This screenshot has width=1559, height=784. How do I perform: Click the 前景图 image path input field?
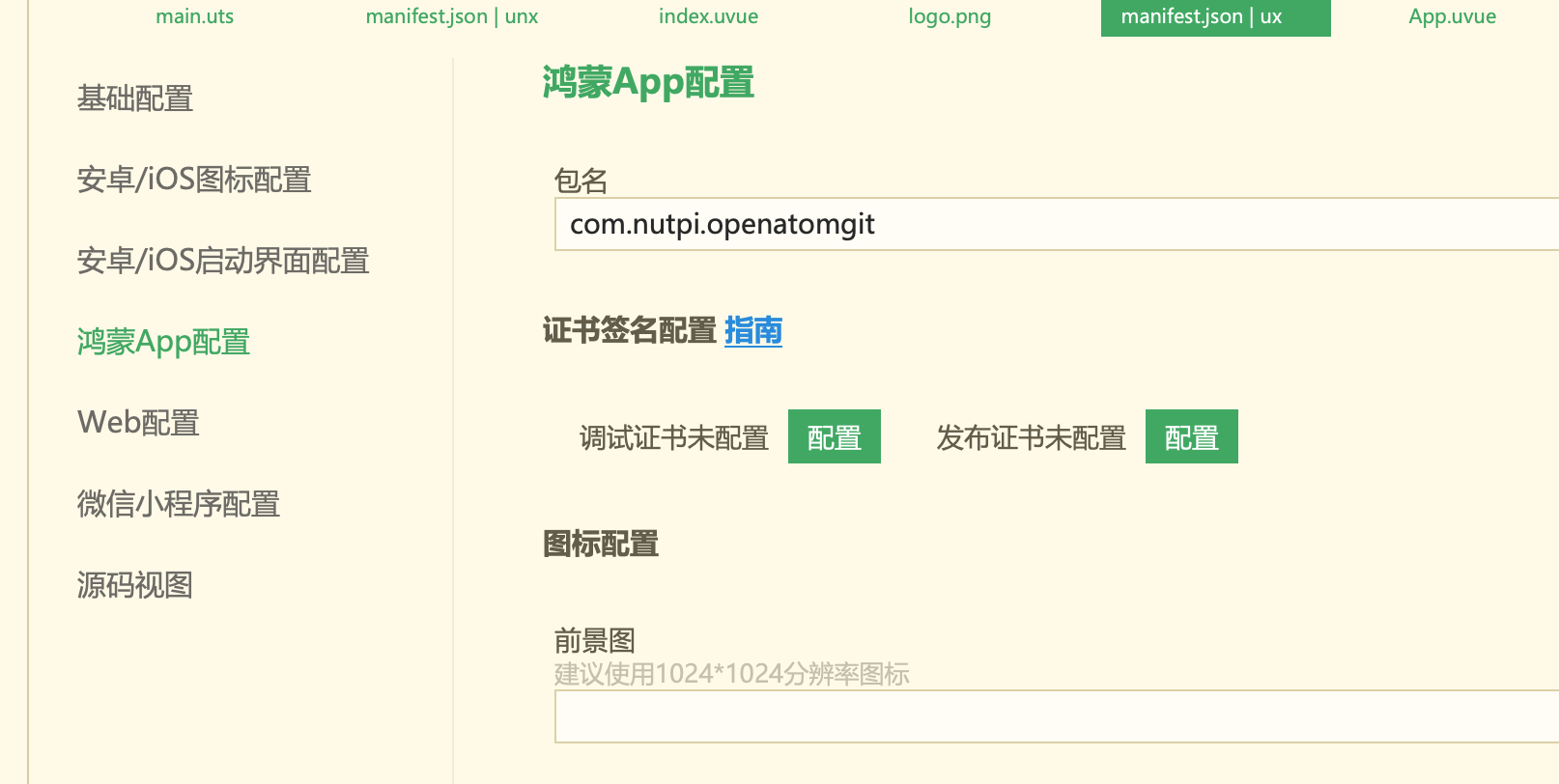1053,716
